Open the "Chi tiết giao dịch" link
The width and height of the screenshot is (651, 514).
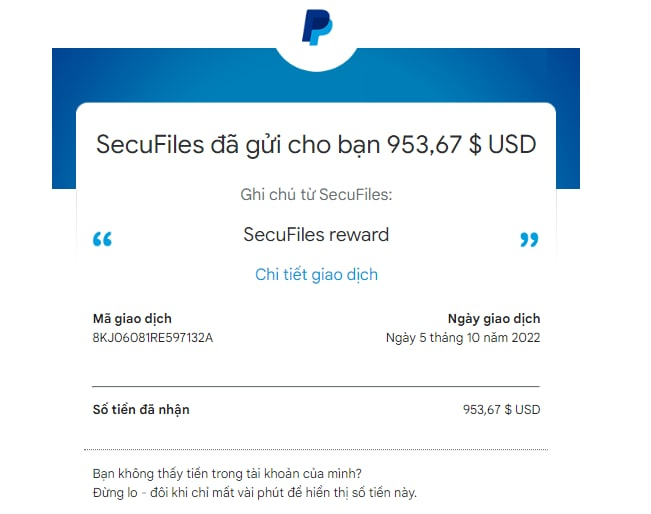coord(316,274)
